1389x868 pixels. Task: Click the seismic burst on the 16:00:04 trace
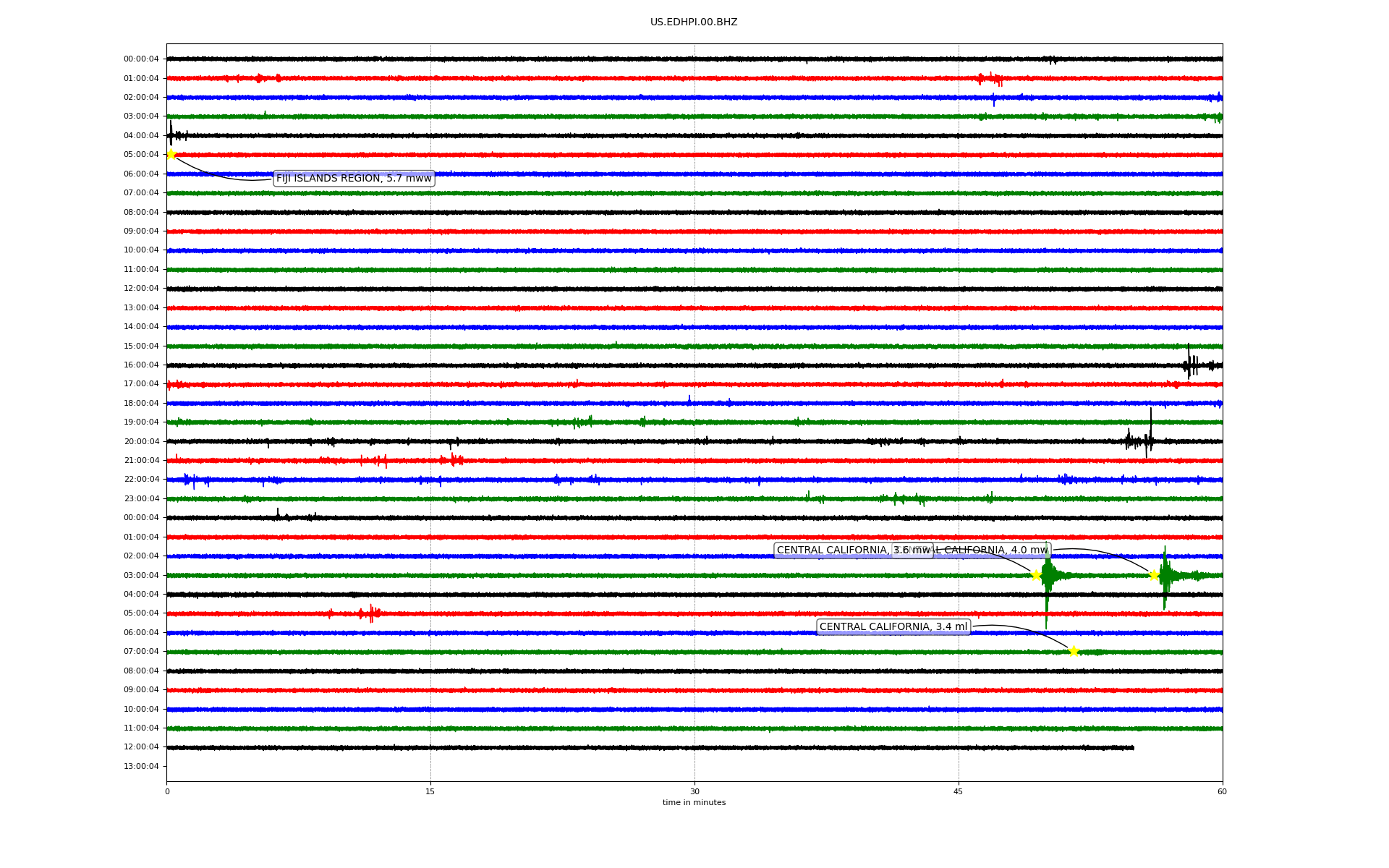coord(1190,364)
